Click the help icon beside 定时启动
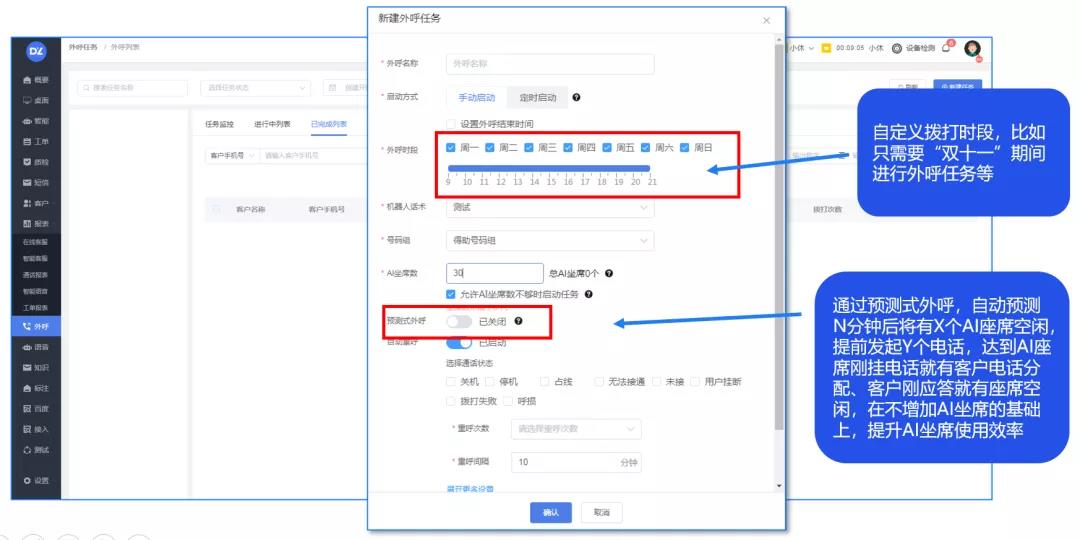This screenshot has height=540, width=1080. [576, 98]
